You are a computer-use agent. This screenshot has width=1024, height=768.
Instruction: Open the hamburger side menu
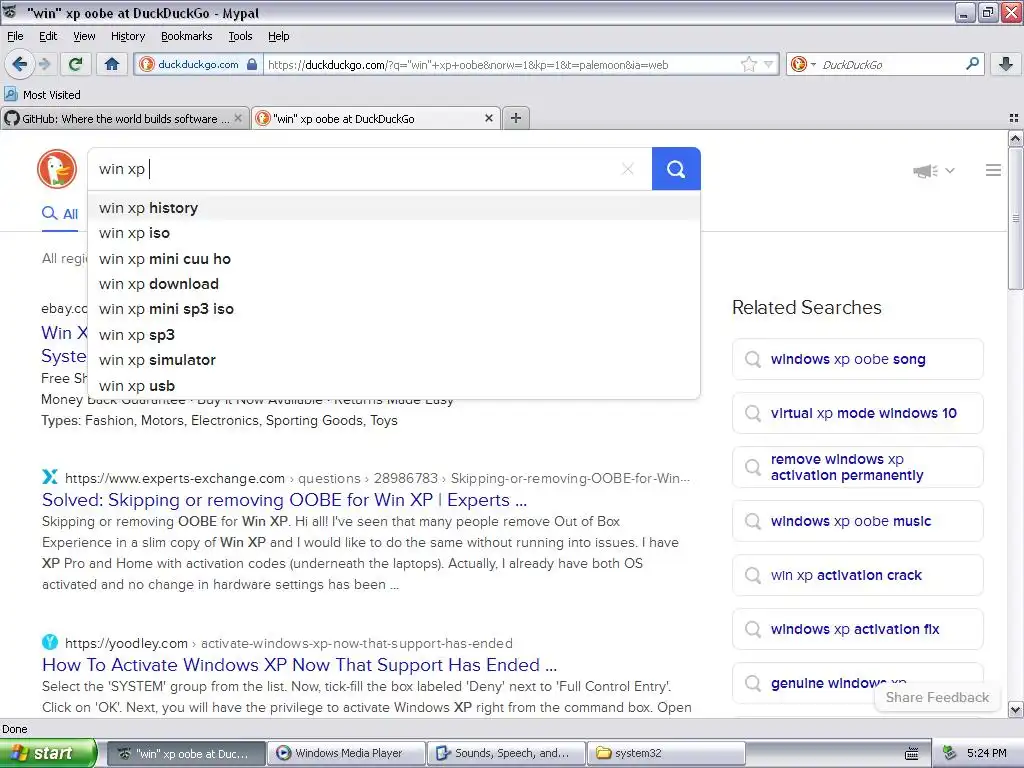click(993, 170)
